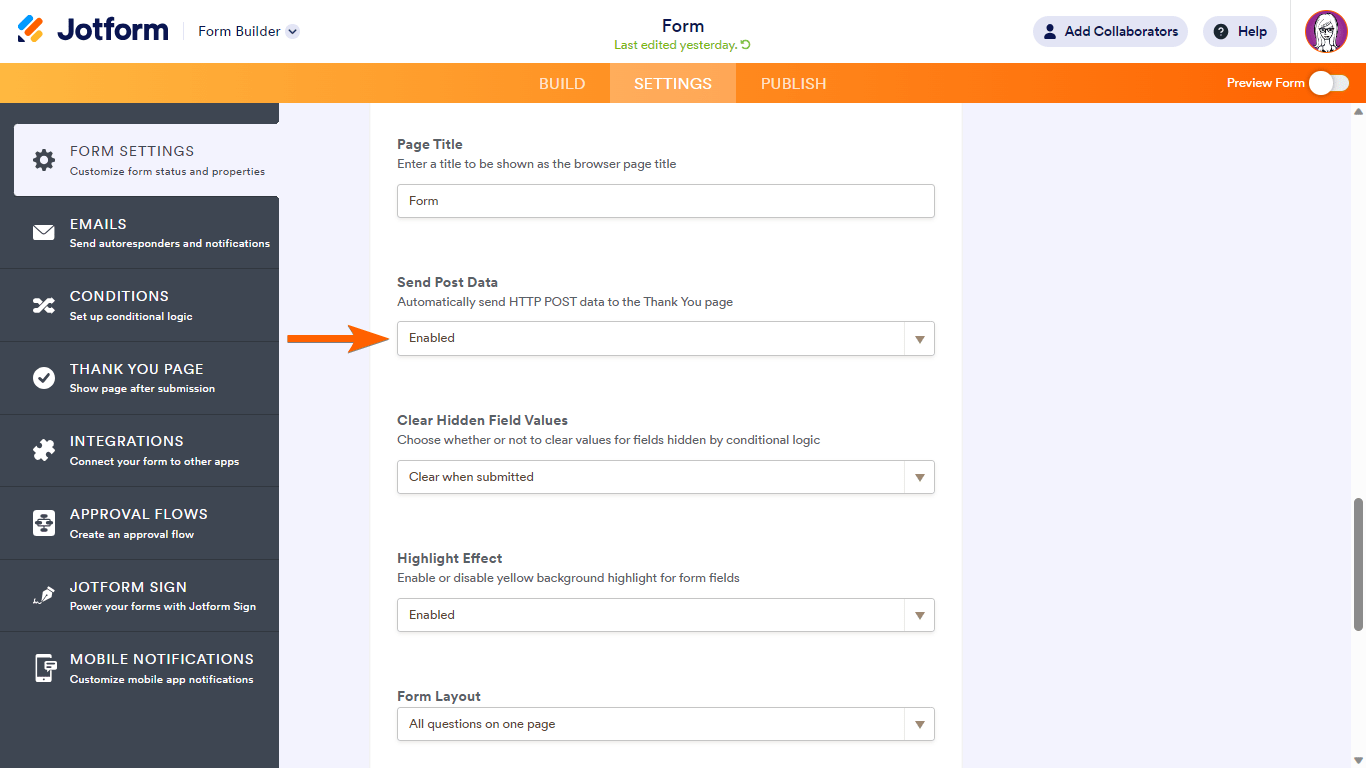This screenshot has height=768, width=1366.
Task: Click the Integrations puzzle piece icon
Action: 44,450
